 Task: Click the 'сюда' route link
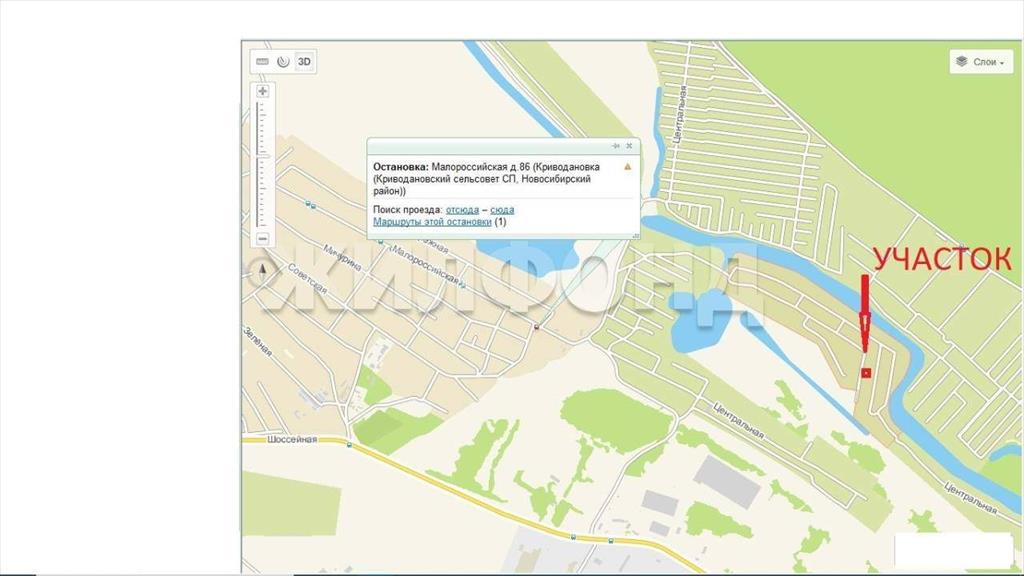502,209
